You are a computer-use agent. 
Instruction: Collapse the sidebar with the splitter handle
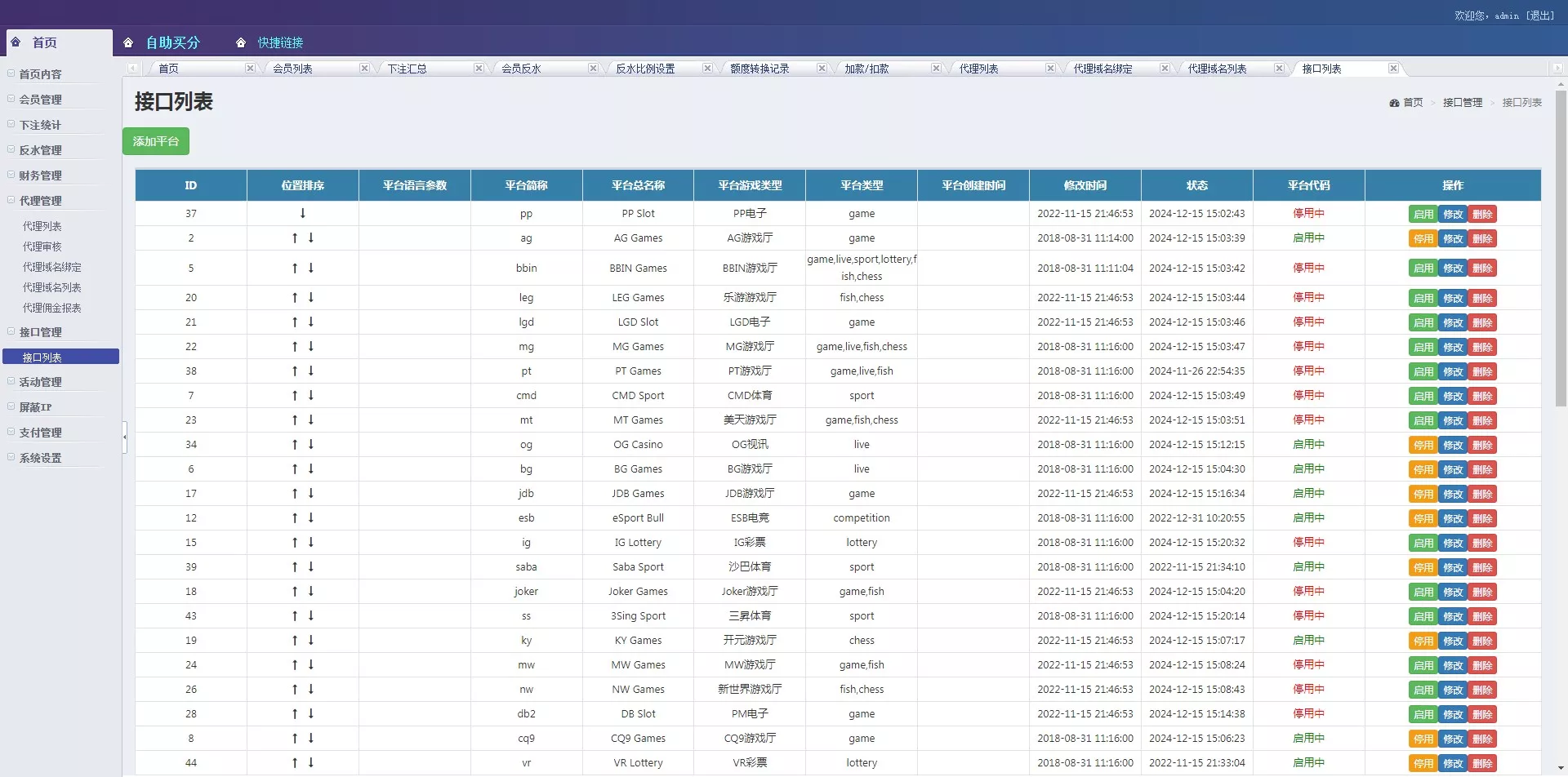125,437
